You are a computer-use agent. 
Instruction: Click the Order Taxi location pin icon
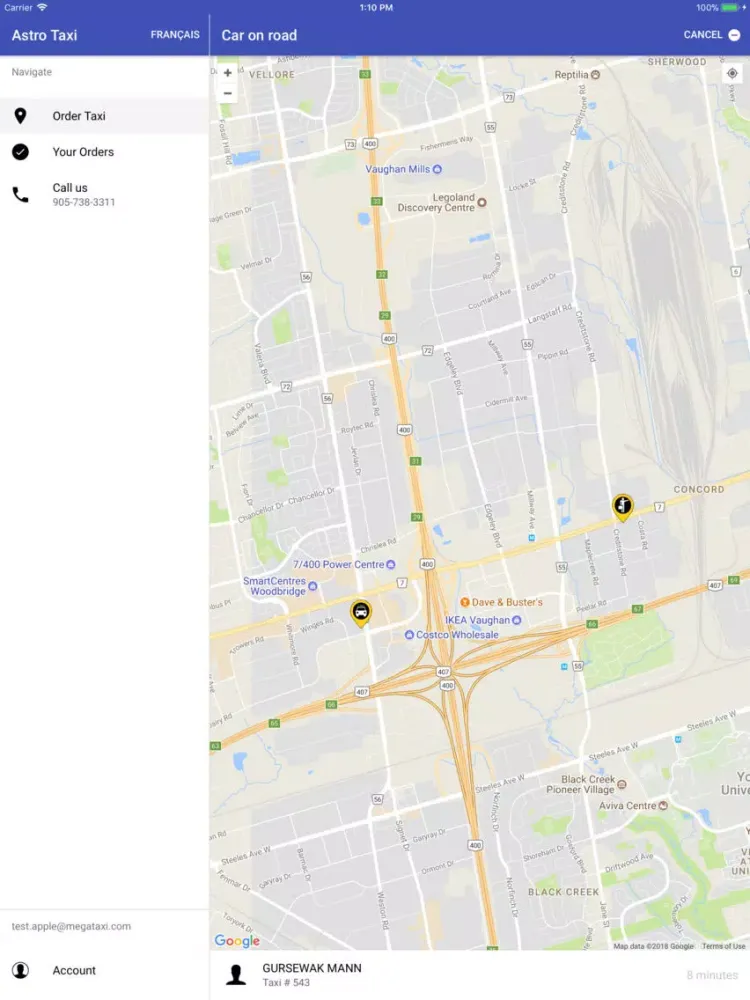pos(20,116)
